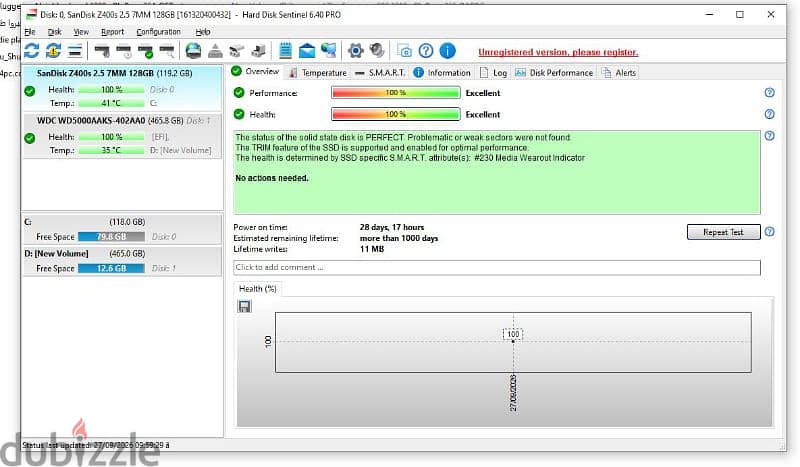Click the network monitors toolbar icon
Viewport: 800px width, 467px height.
329,51
